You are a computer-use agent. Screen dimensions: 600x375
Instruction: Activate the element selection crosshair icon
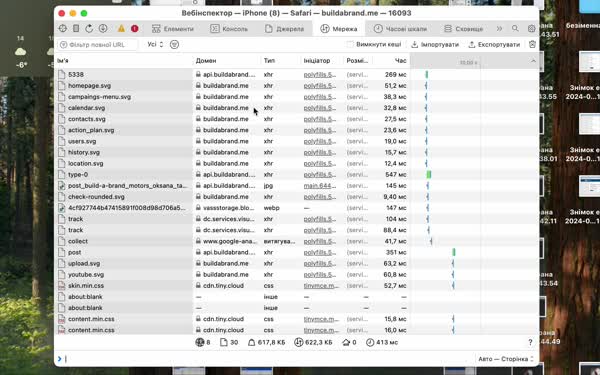point(63,29)
